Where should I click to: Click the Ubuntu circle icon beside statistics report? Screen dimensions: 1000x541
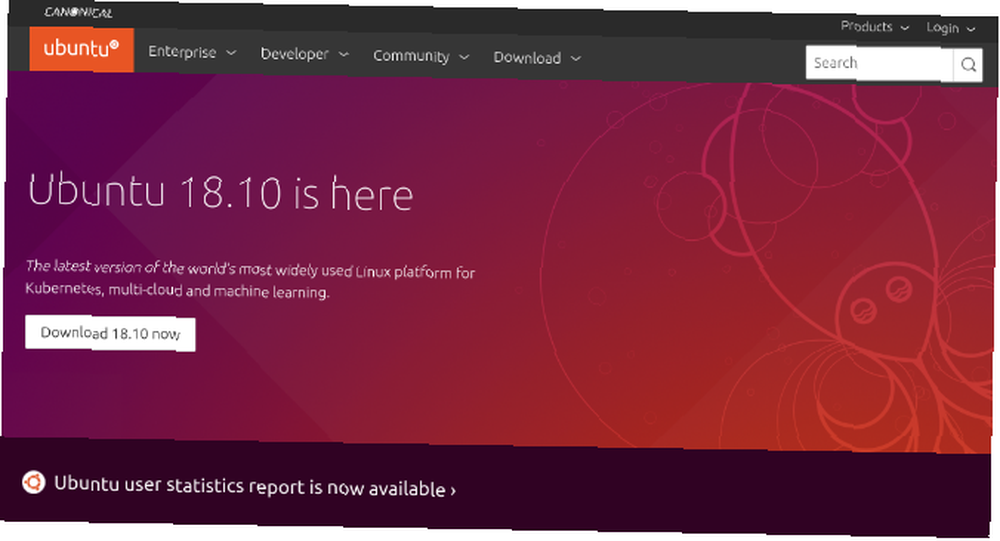[34, 482]
